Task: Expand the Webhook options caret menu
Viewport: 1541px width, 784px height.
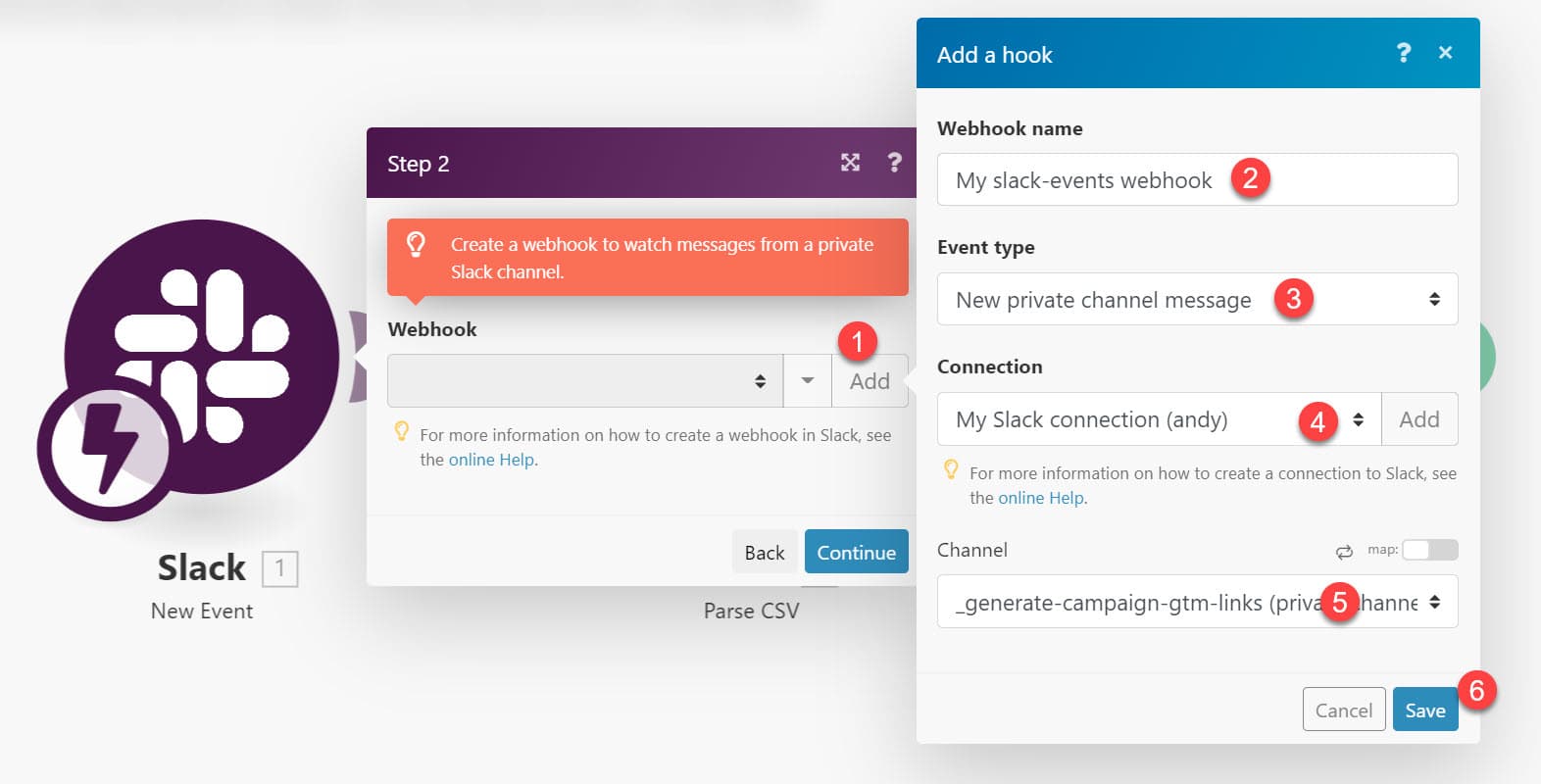Action: pyautogui.click(x=808, y=381)
